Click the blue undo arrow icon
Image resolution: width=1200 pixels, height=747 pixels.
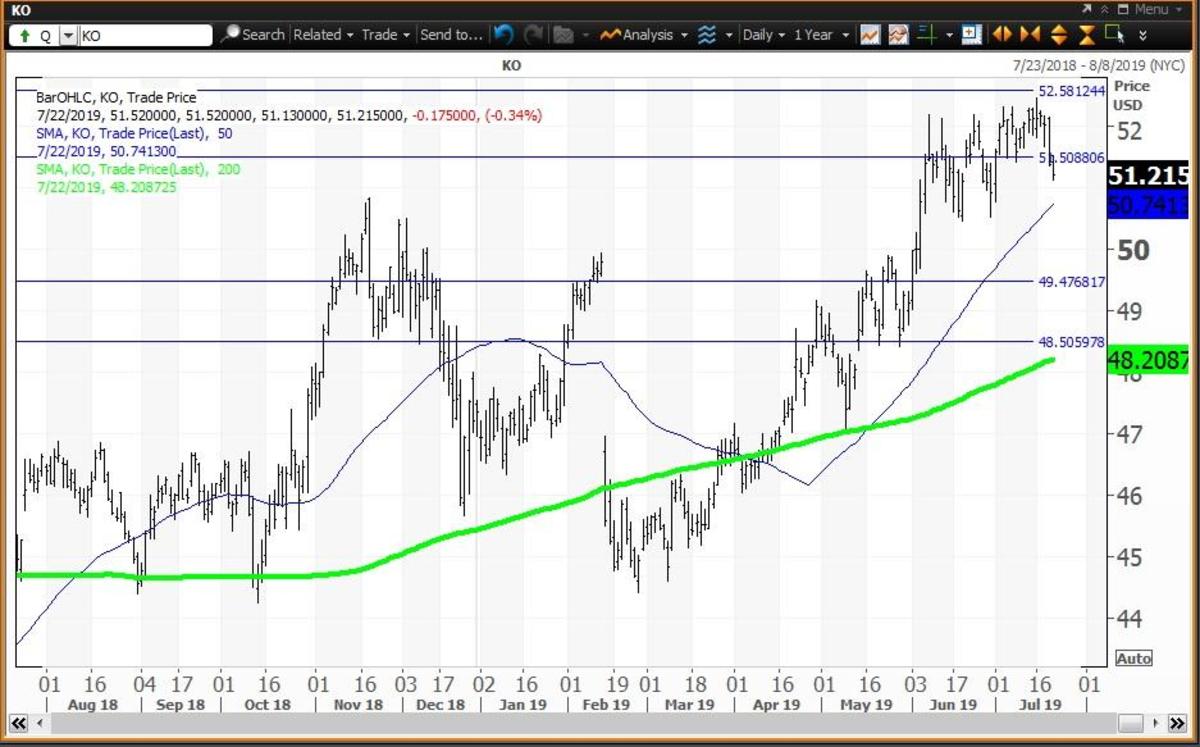(505, 35)
